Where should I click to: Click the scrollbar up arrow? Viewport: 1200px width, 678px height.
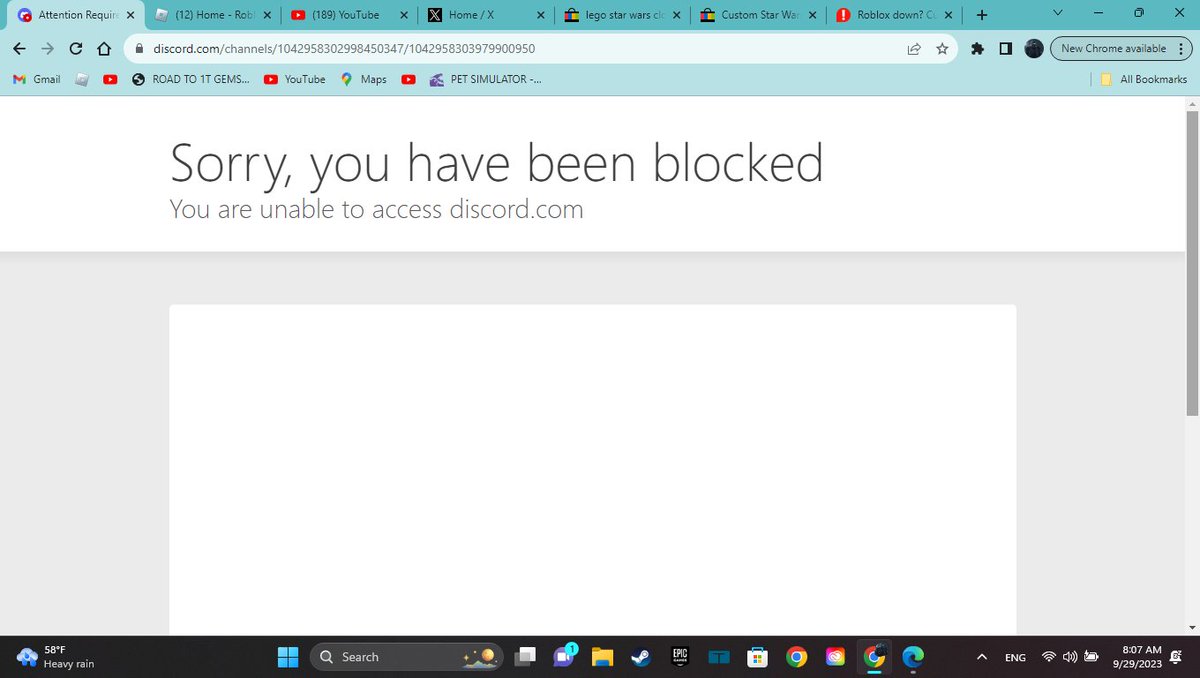pos(1192,103)
